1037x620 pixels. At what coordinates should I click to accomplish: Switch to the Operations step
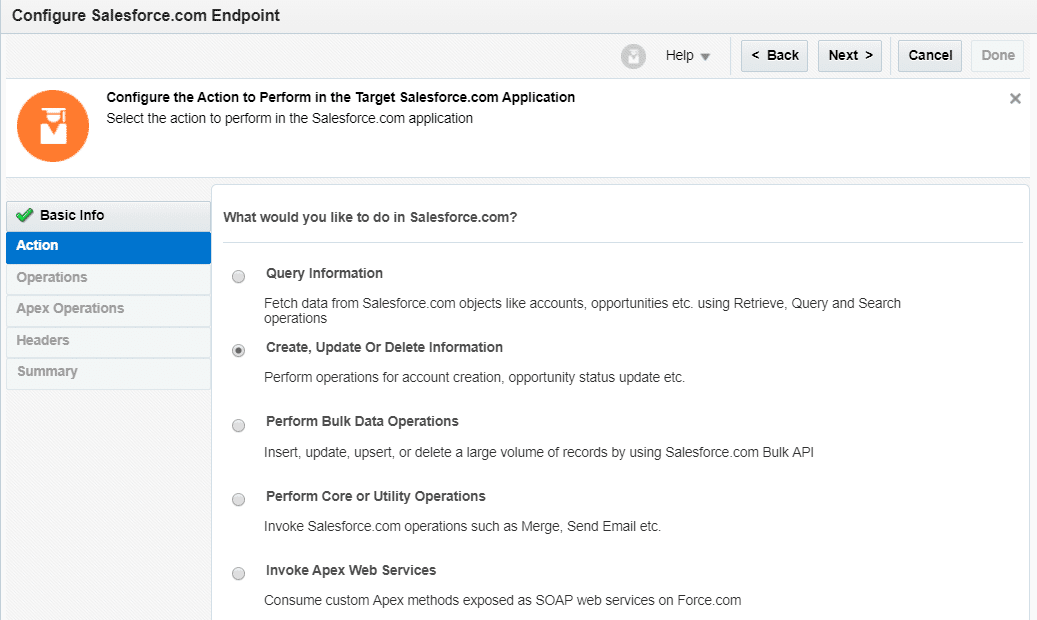pyautogui.click(x=108, y=279)
